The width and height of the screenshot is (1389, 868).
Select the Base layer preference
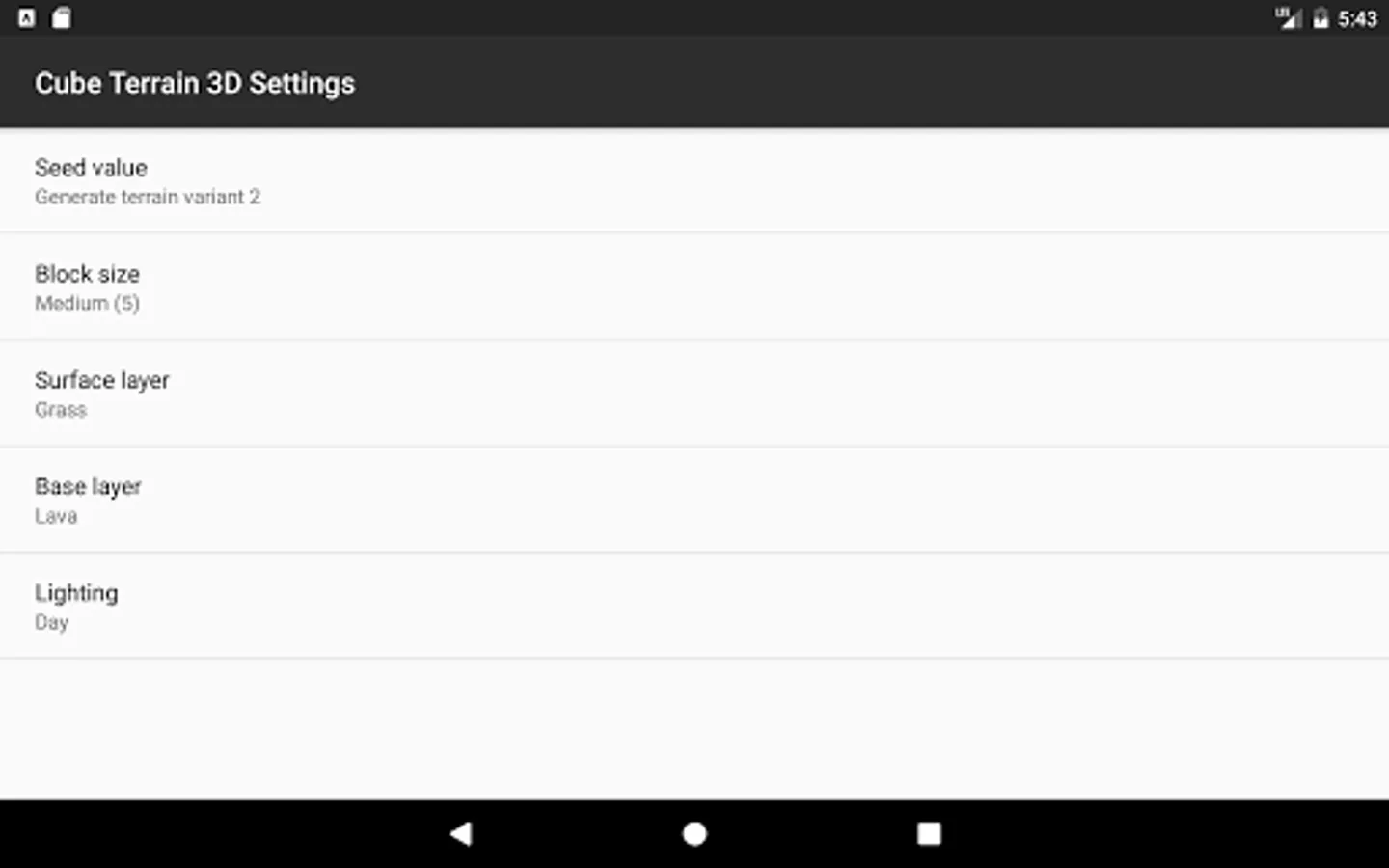pyautogui.click(x=89, y=486)
